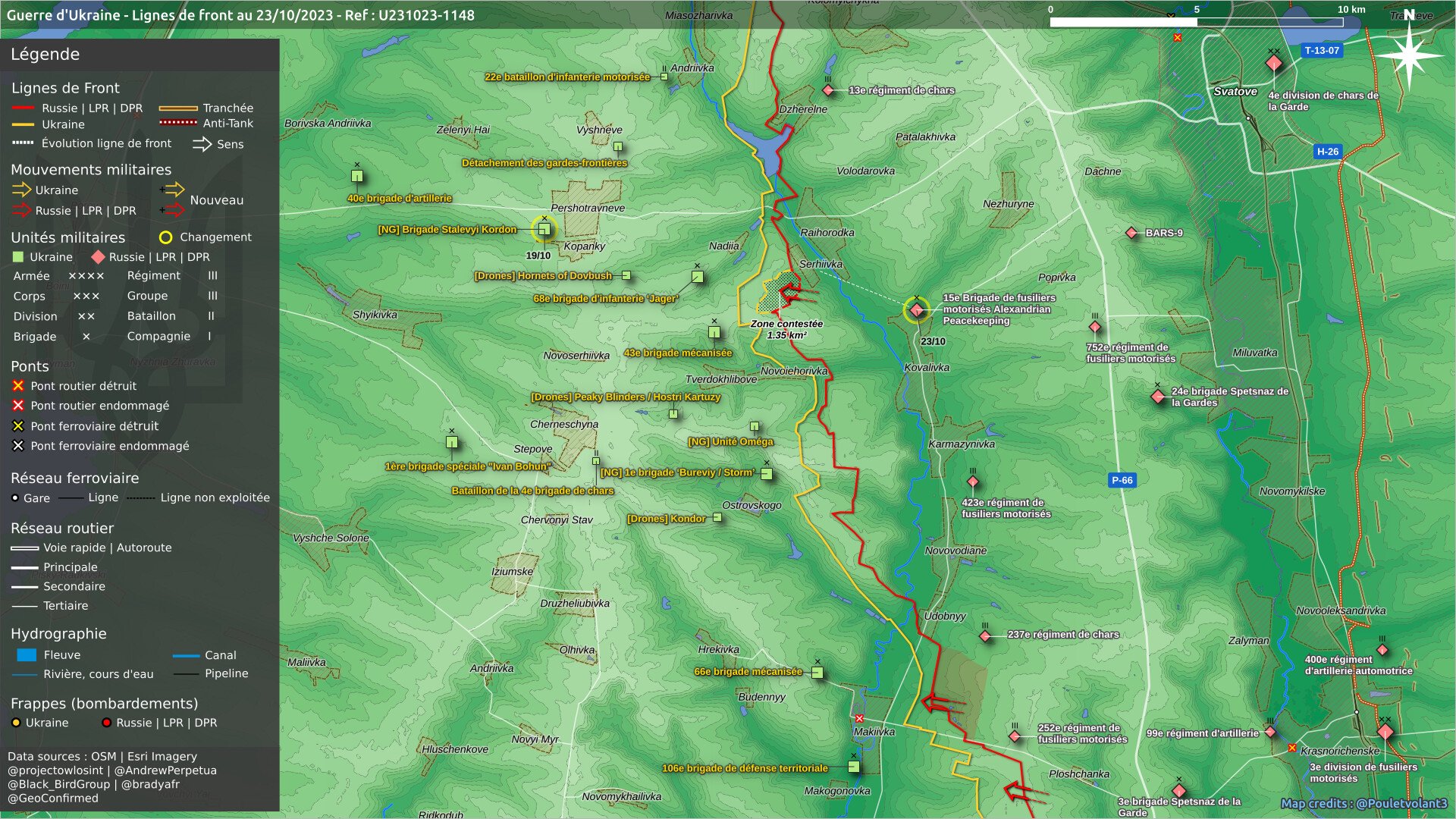Click the 4e division de chars unit marker
The width and height of the screenshot is (1456, 819).
pos(1274,63)
